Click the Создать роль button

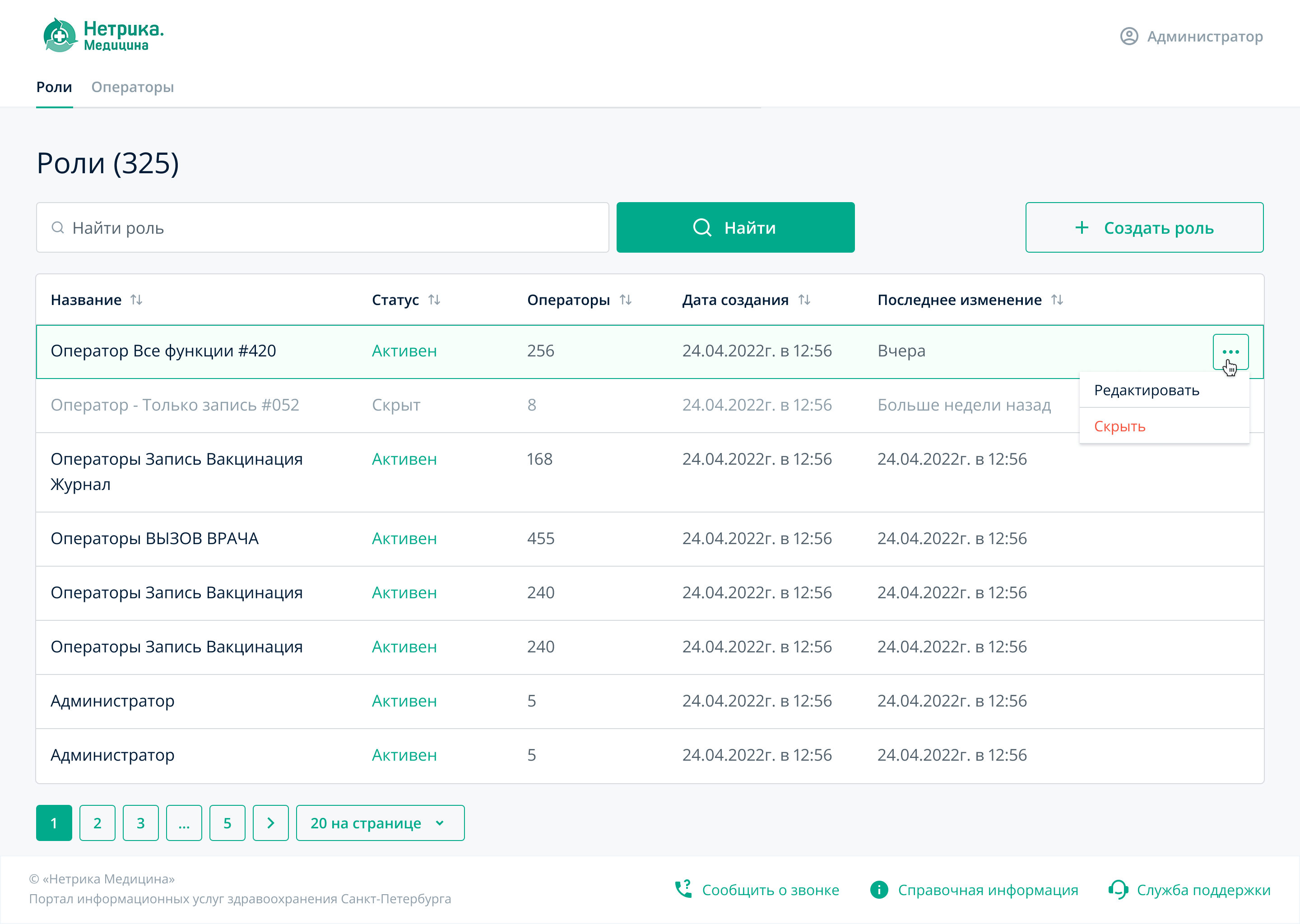point(1144,227)
